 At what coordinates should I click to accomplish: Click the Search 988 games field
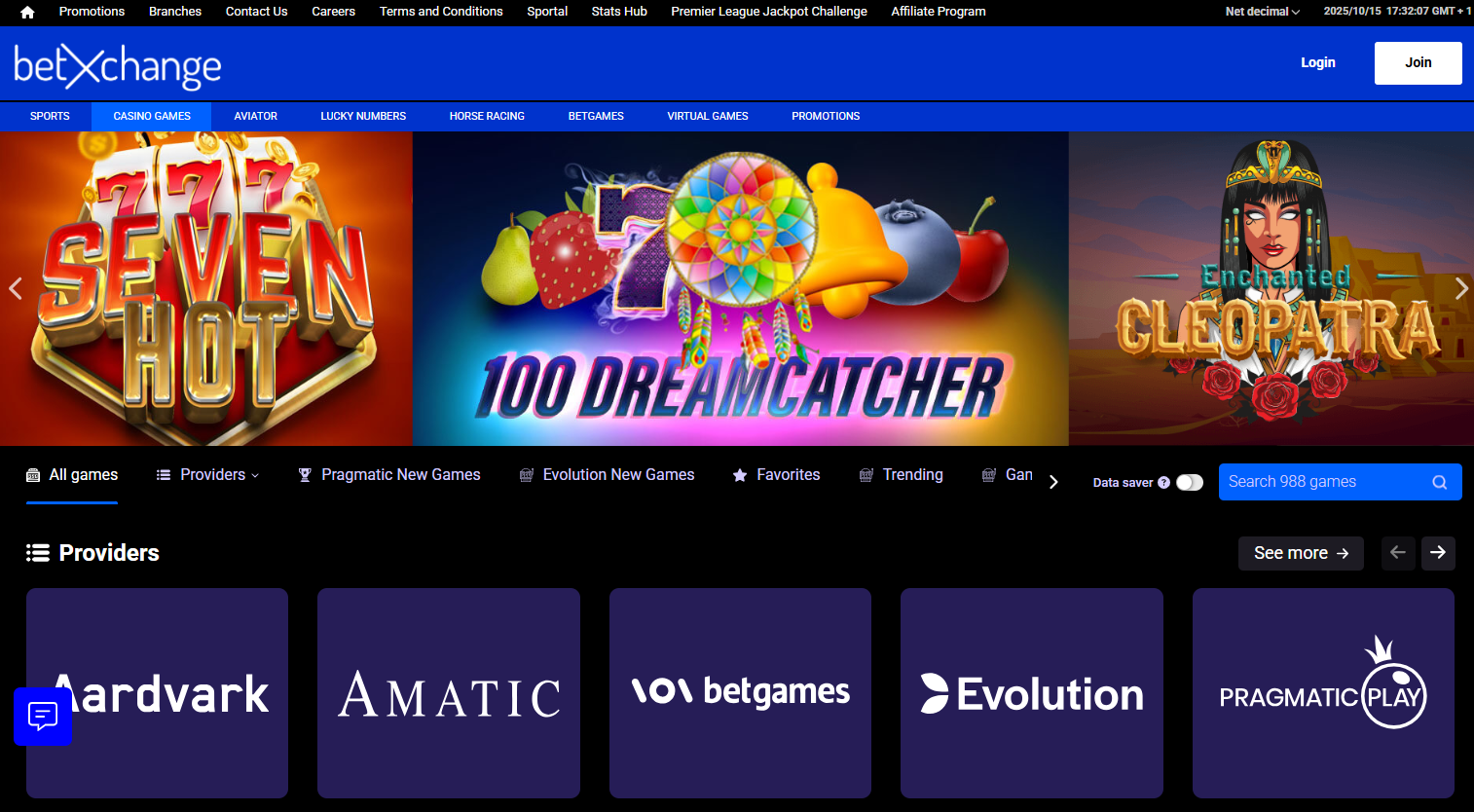click(x=1324, y=482)
